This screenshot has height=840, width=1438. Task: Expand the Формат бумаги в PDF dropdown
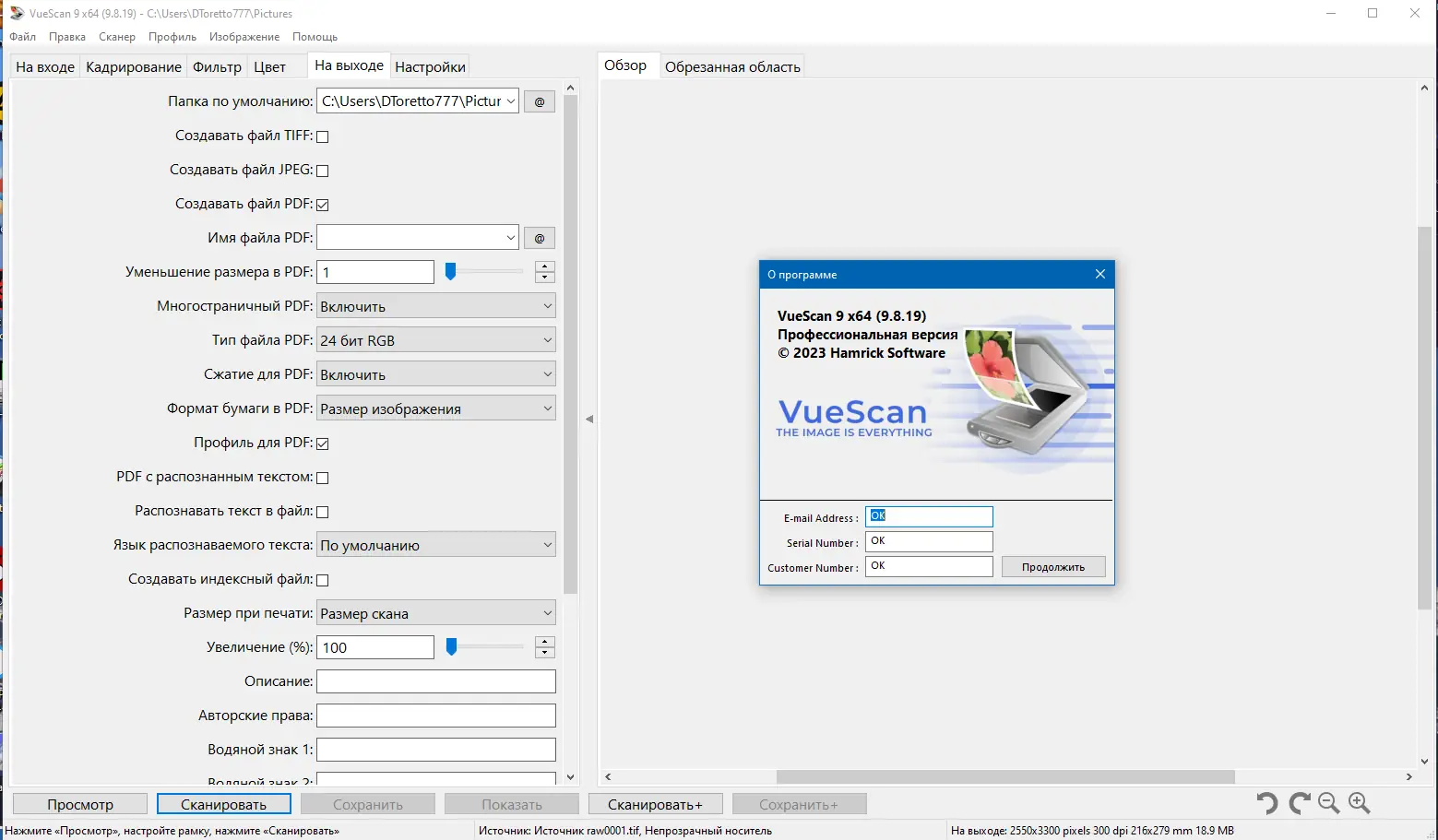coord(435,408)
